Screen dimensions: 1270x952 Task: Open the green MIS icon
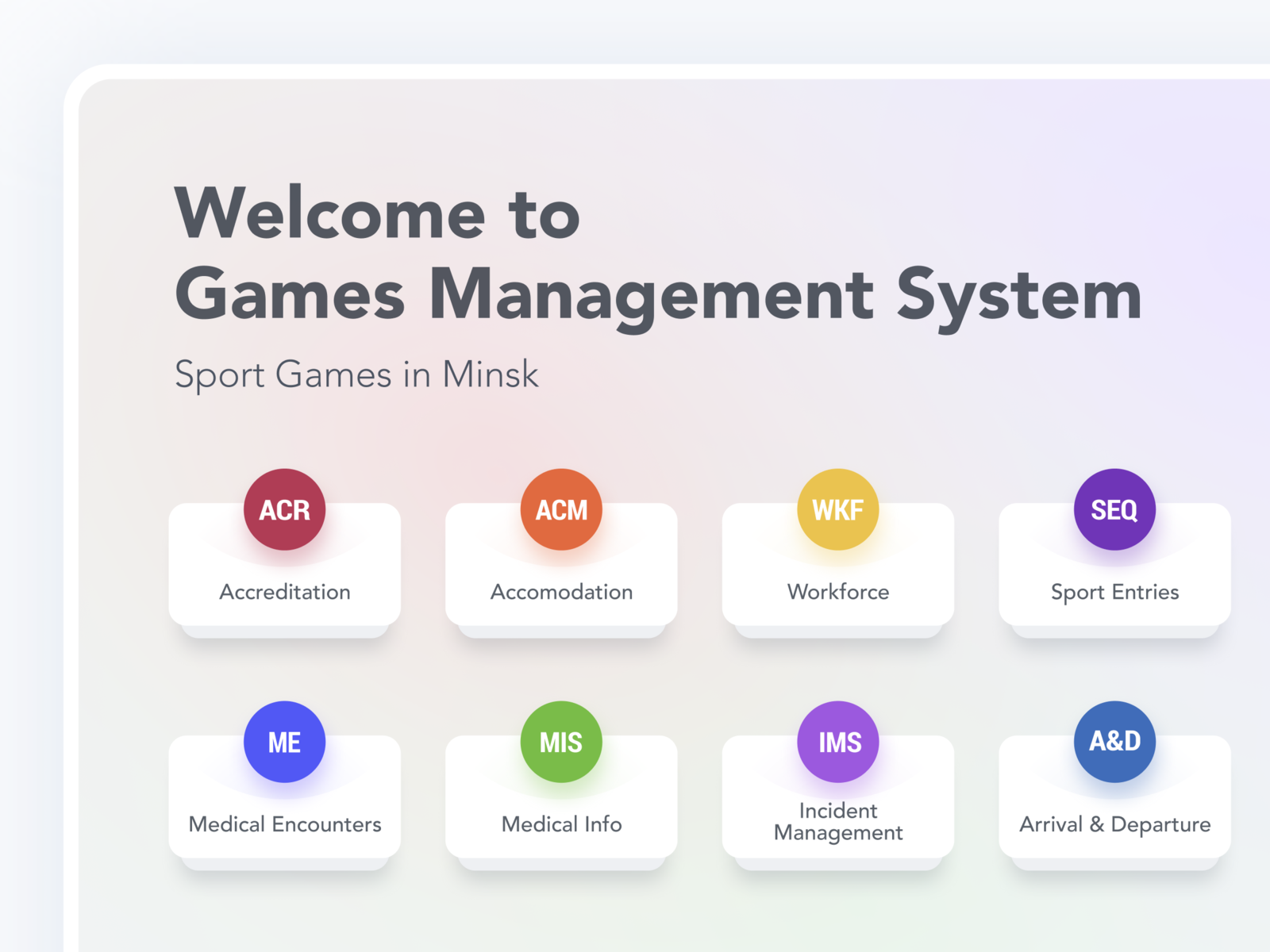pyautogui.click(x=560, y=743)
